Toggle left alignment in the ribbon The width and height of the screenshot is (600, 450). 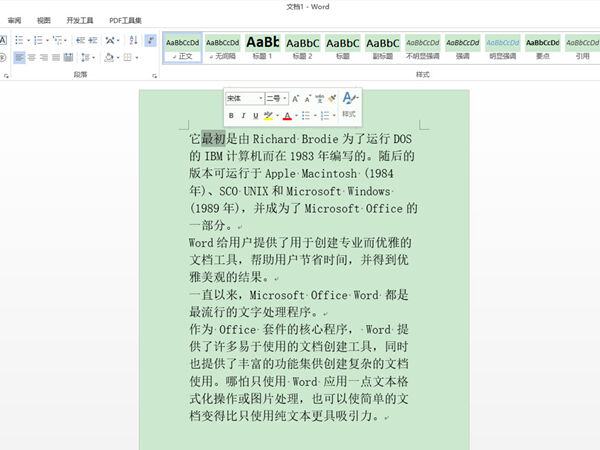19,58
